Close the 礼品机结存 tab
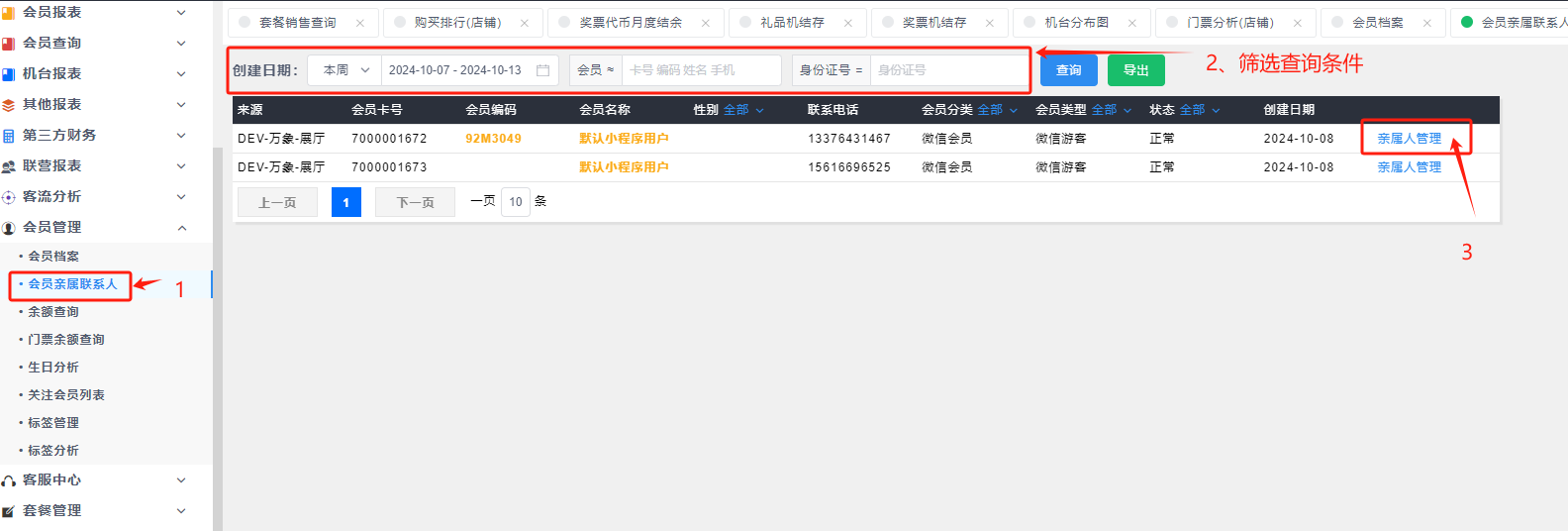Screen dimensions: 1568x531 click(848, 23)
